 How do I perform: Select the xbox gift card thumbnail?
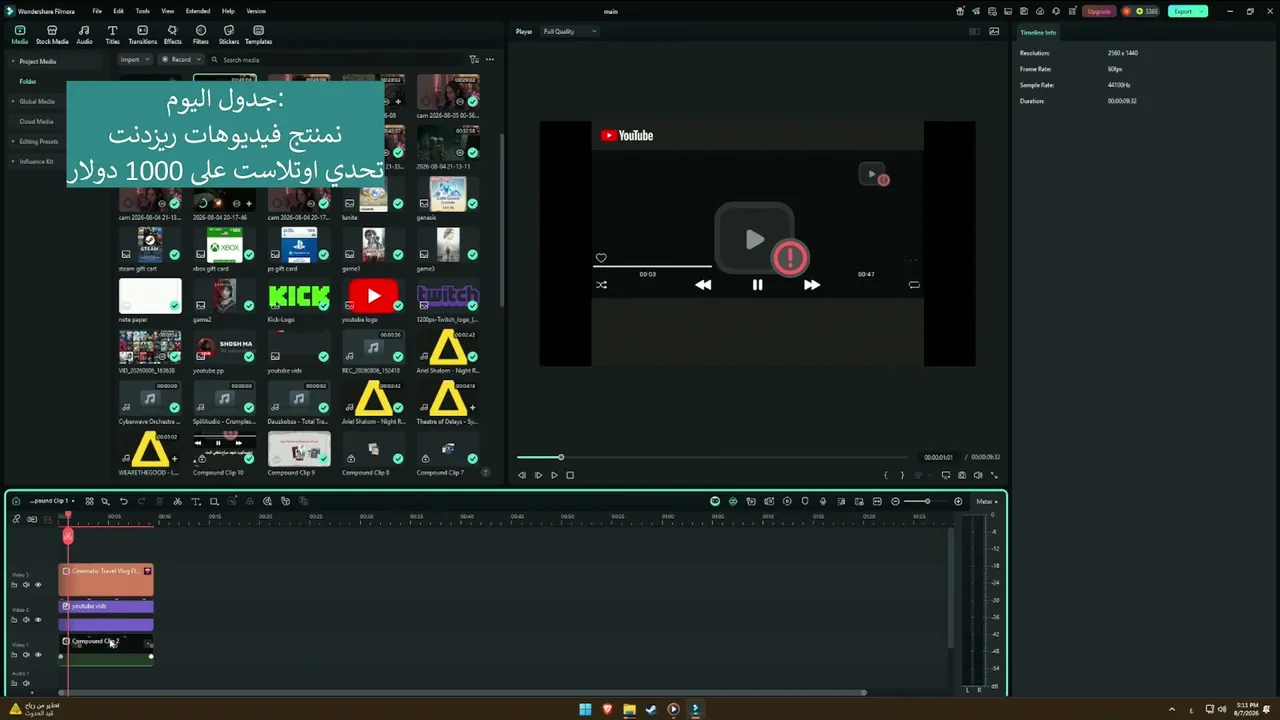click(224, 245)
